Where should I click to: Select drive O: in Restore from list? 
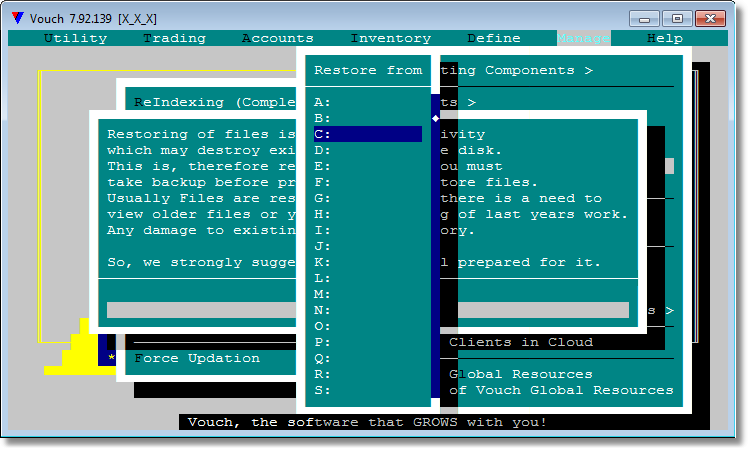(x=368, y=326)
